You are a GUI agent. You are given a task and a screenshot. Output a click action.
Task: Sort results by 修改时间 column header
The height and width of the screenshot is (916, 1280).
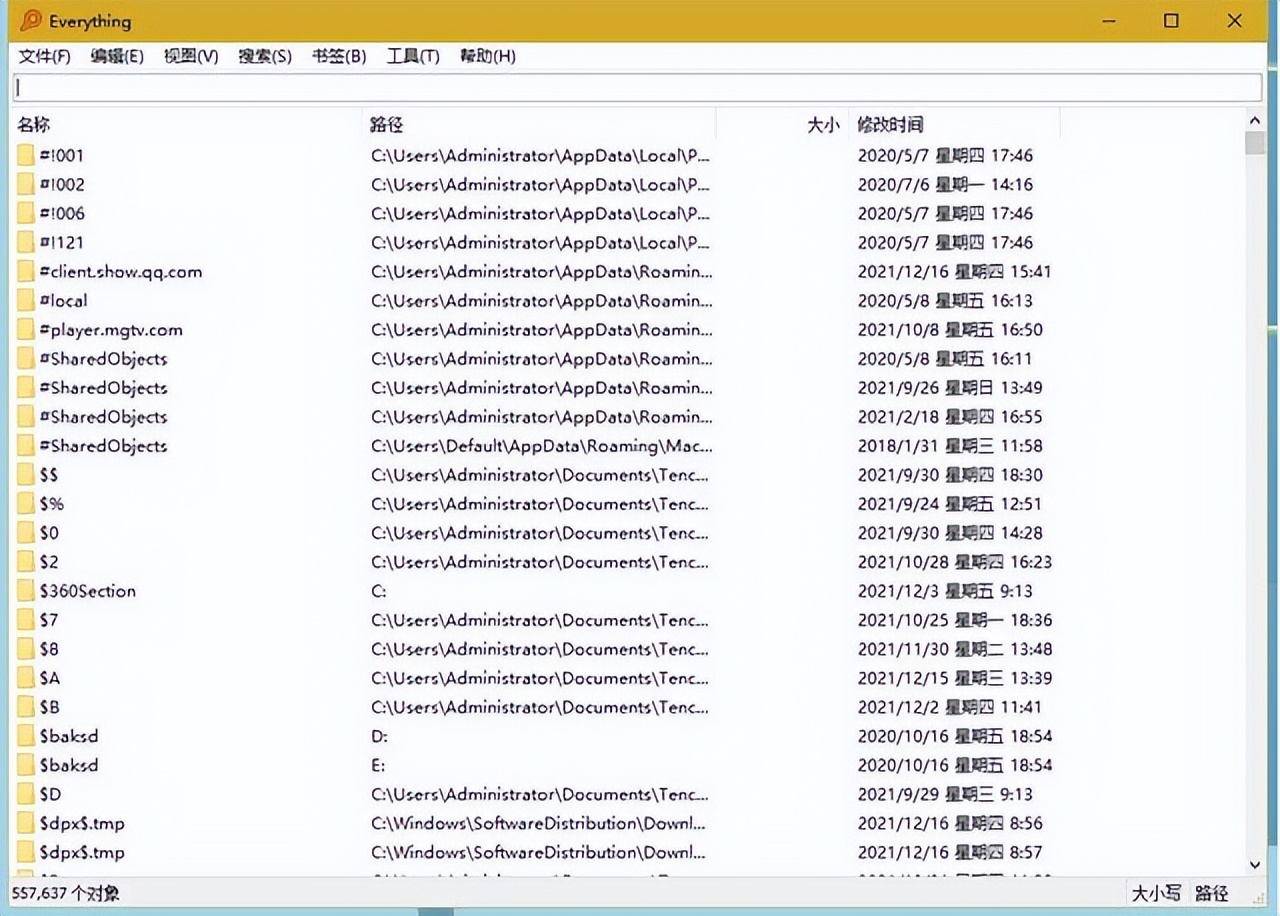pos(890,125)
